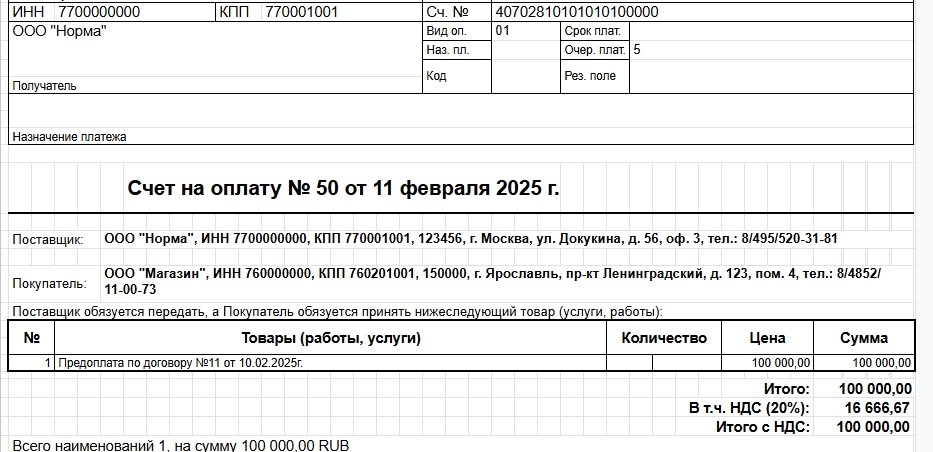Select the Всего наименований summary line

pyautogui.click(x=180, y=444)
